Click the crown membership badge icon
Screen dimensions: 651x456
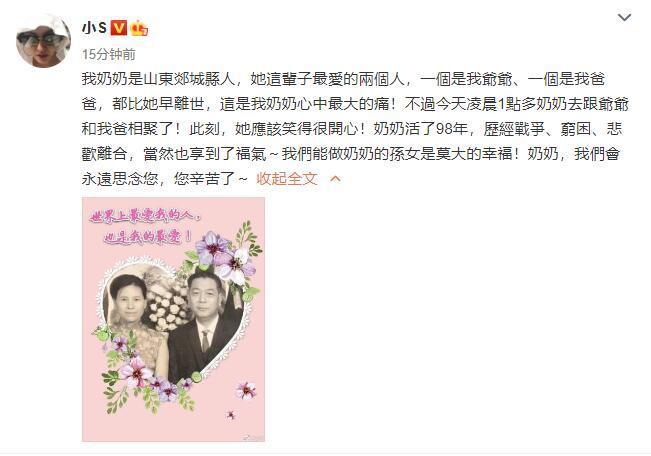pos(139,28)
